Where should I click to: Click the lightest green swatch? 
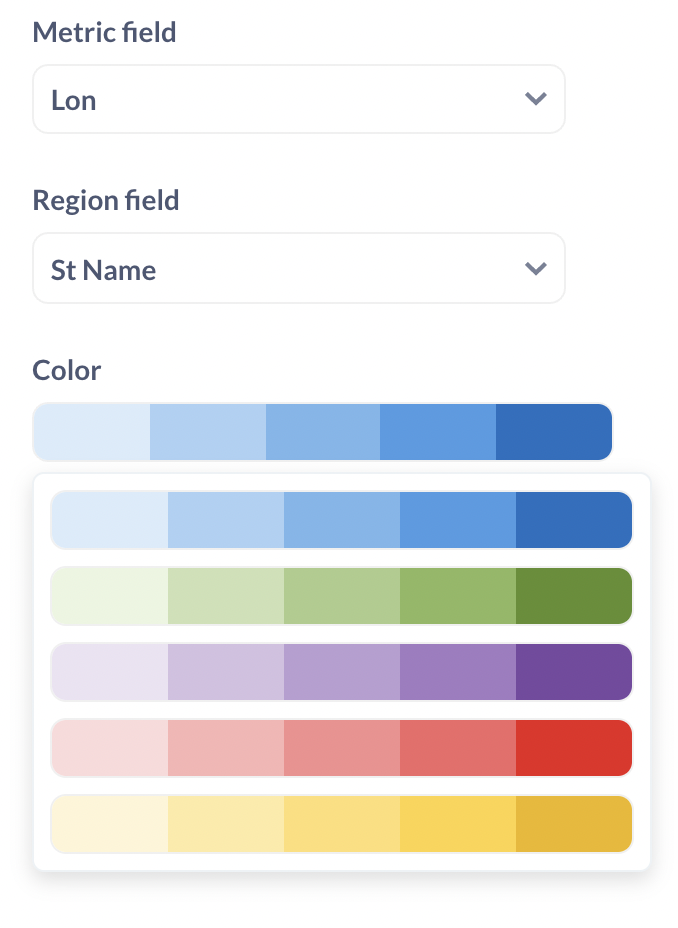109,596
